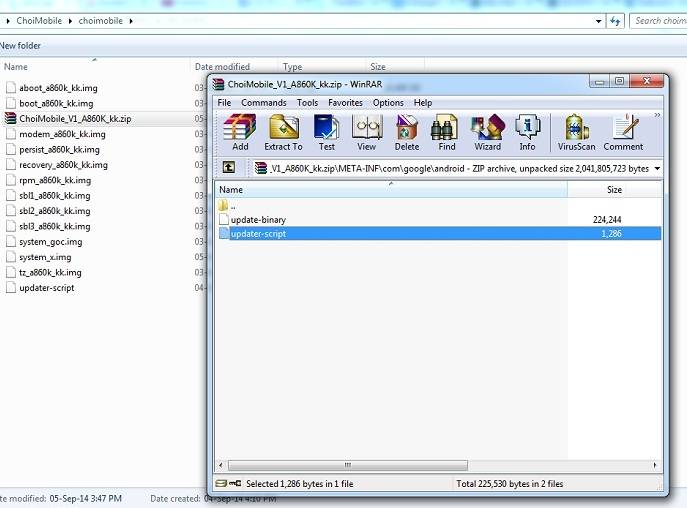The image size is (687, 508).
Task: Click the Add toolbar icon in WinRAR
Action: click(240, 132)
